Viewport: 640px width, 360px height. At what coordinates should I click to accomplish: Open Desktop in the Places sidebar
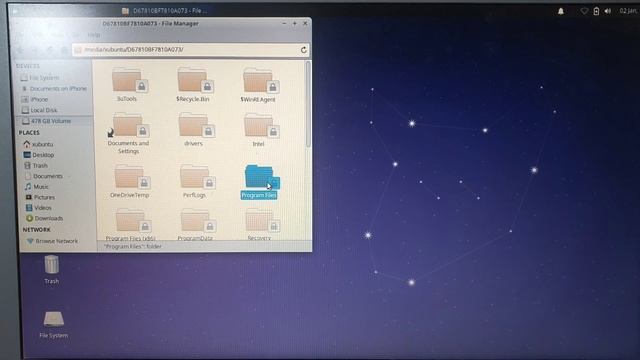click(39, 155)
